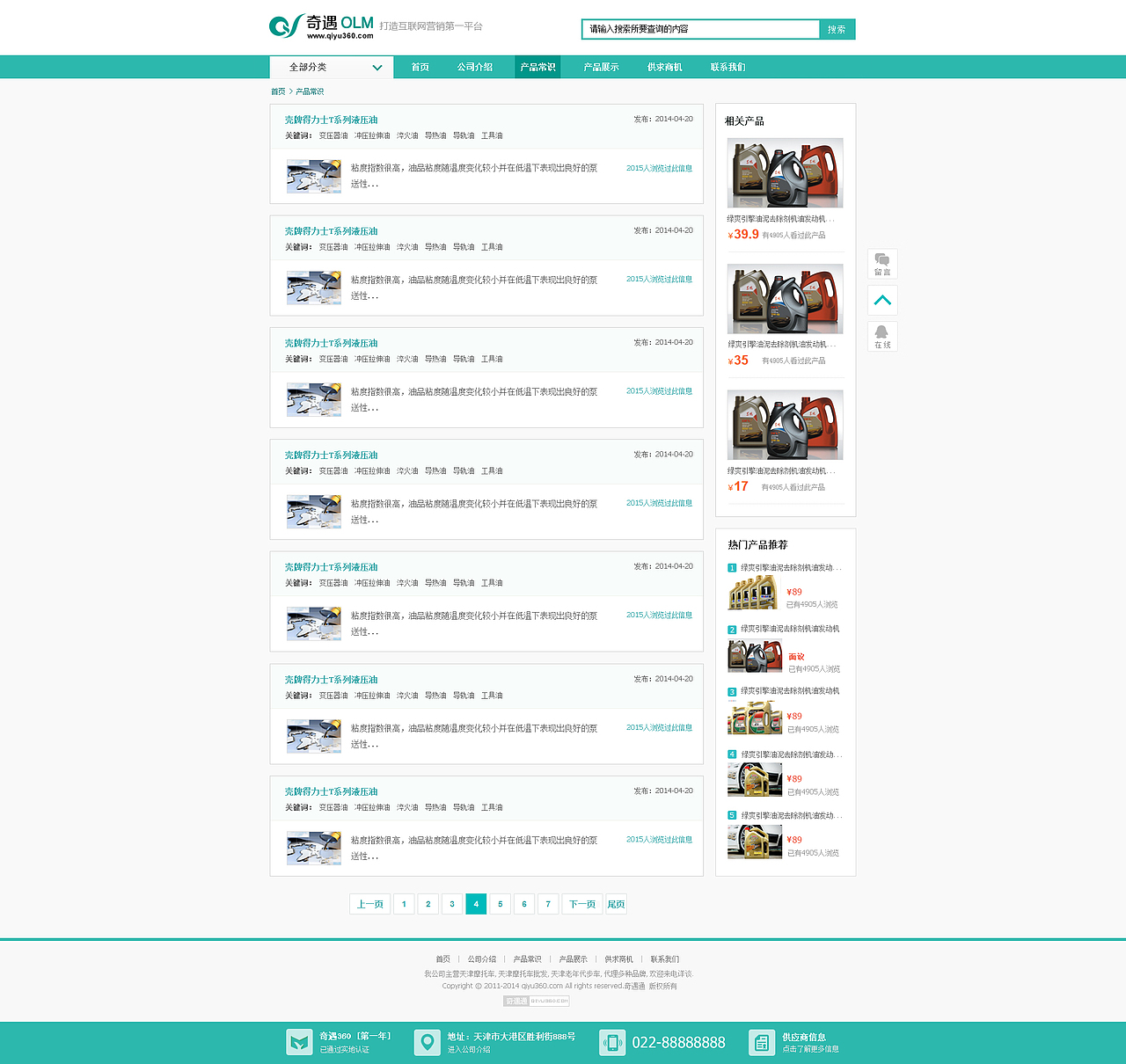This screenshot has height=1064, width=1126.
Task: Click the certification icon in footer bar
Action: pyautogui.click(x=299, y=1042)
